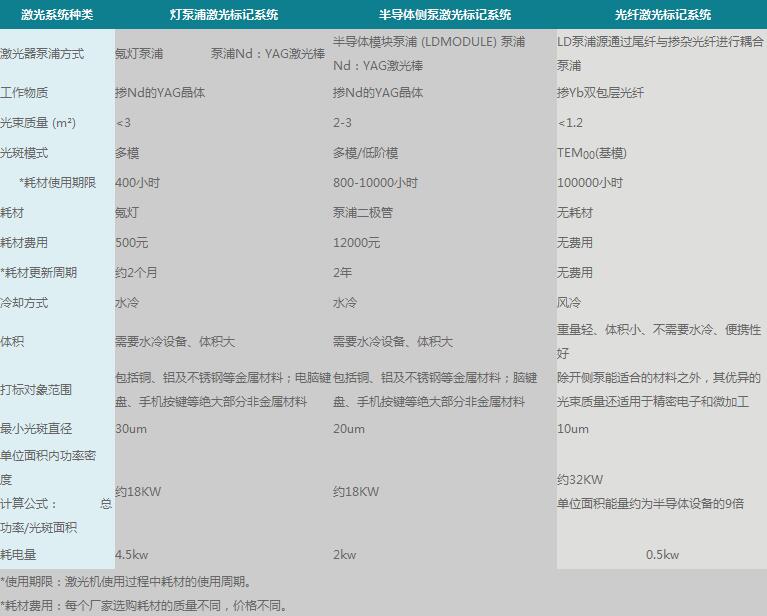The image size is (767, 616).
Task: Click the TEM00(基模) cell
Action: 591,153
